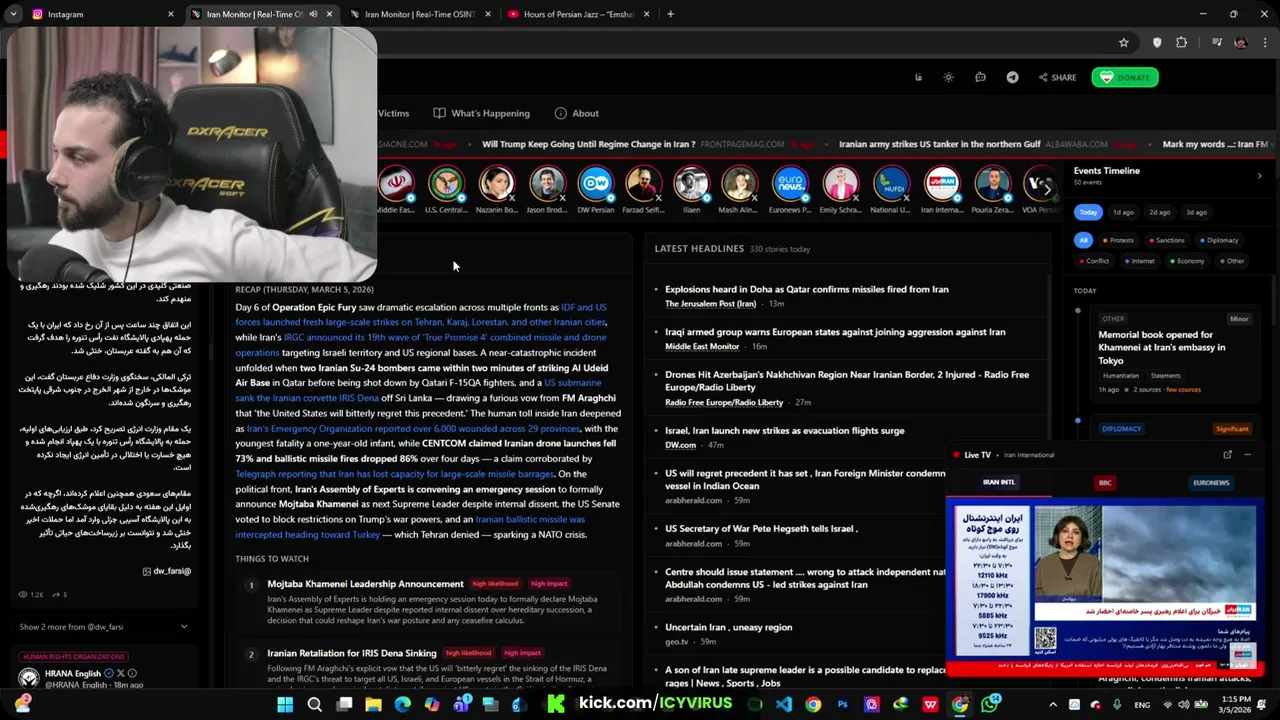This screenshot has height=720, width=1280.
Task: Open the chatbot icon in header
Action: [980, 78]
